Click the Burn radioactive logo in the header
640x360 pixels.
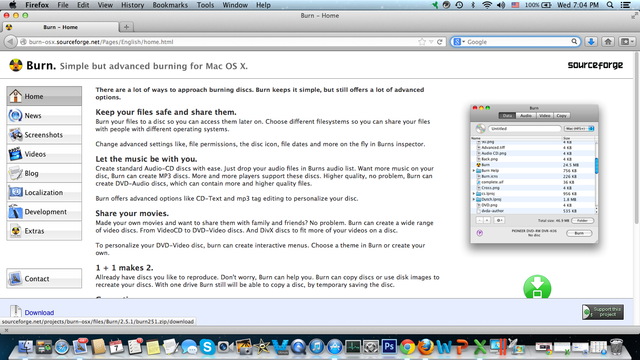(16, 65)
